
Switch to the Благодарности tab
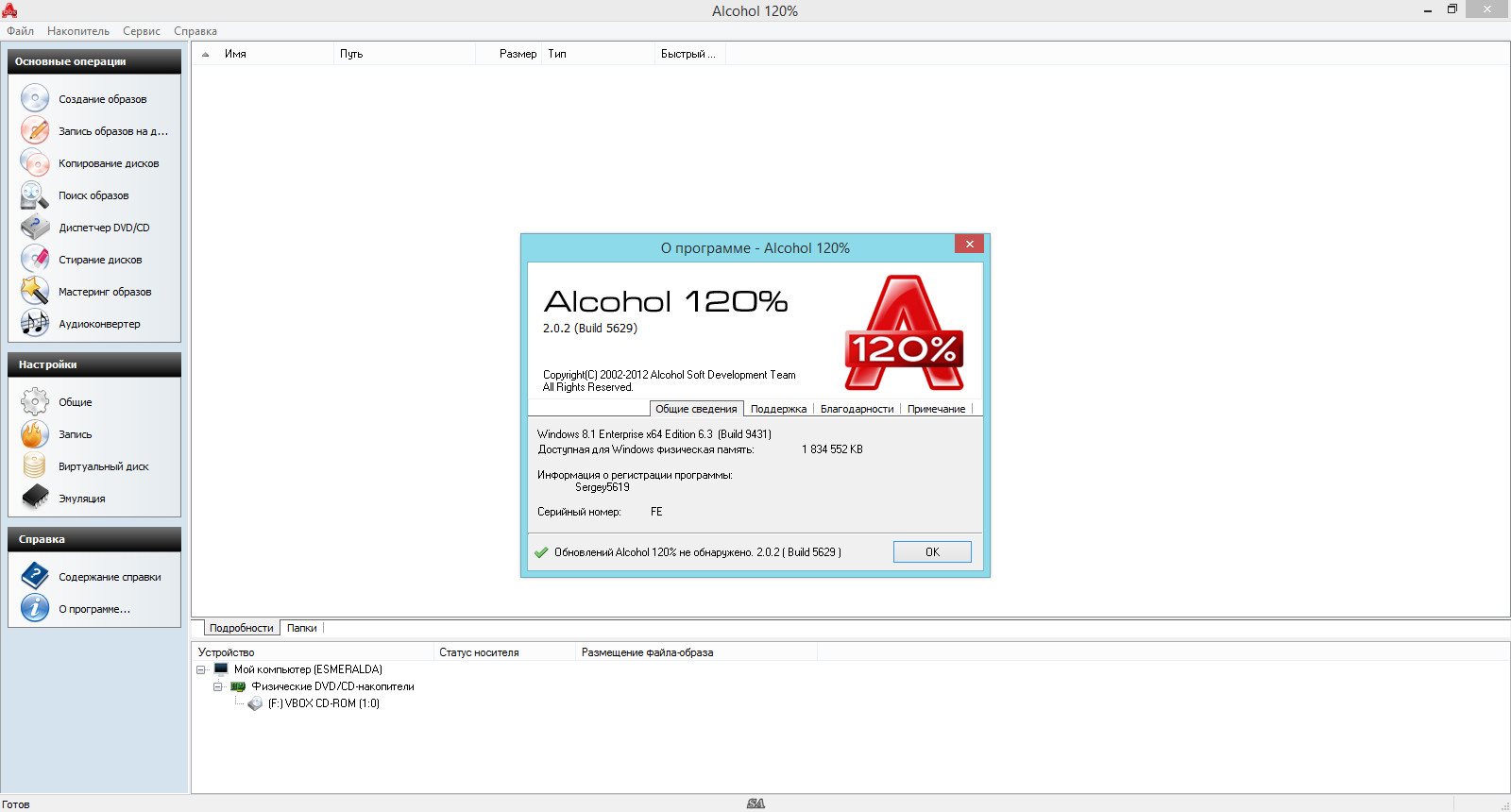(x=857, y=409)
